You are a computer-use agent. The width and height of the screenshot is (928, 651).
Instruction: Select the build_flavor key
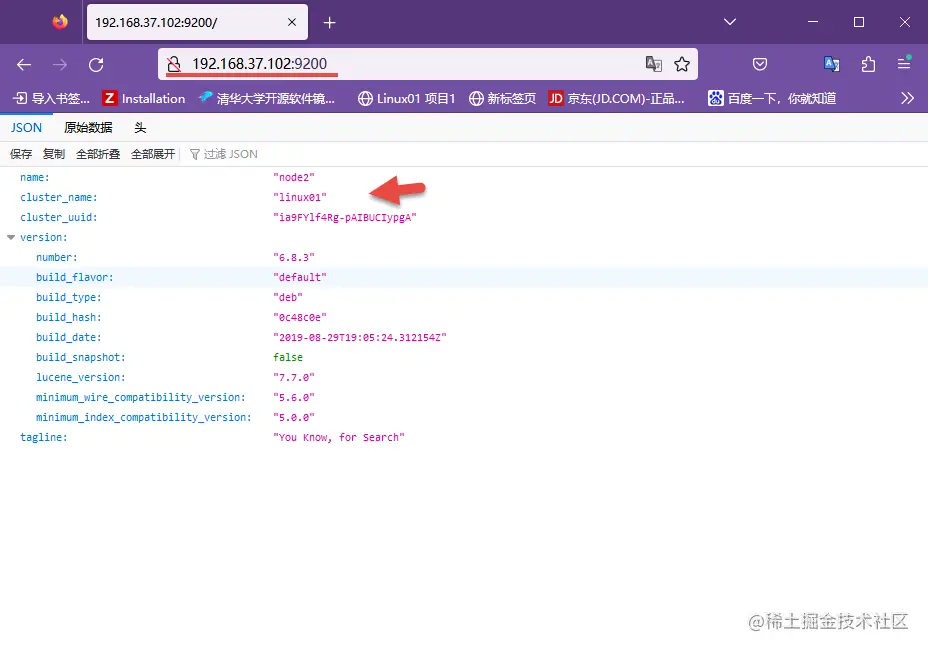coord(75,278)
